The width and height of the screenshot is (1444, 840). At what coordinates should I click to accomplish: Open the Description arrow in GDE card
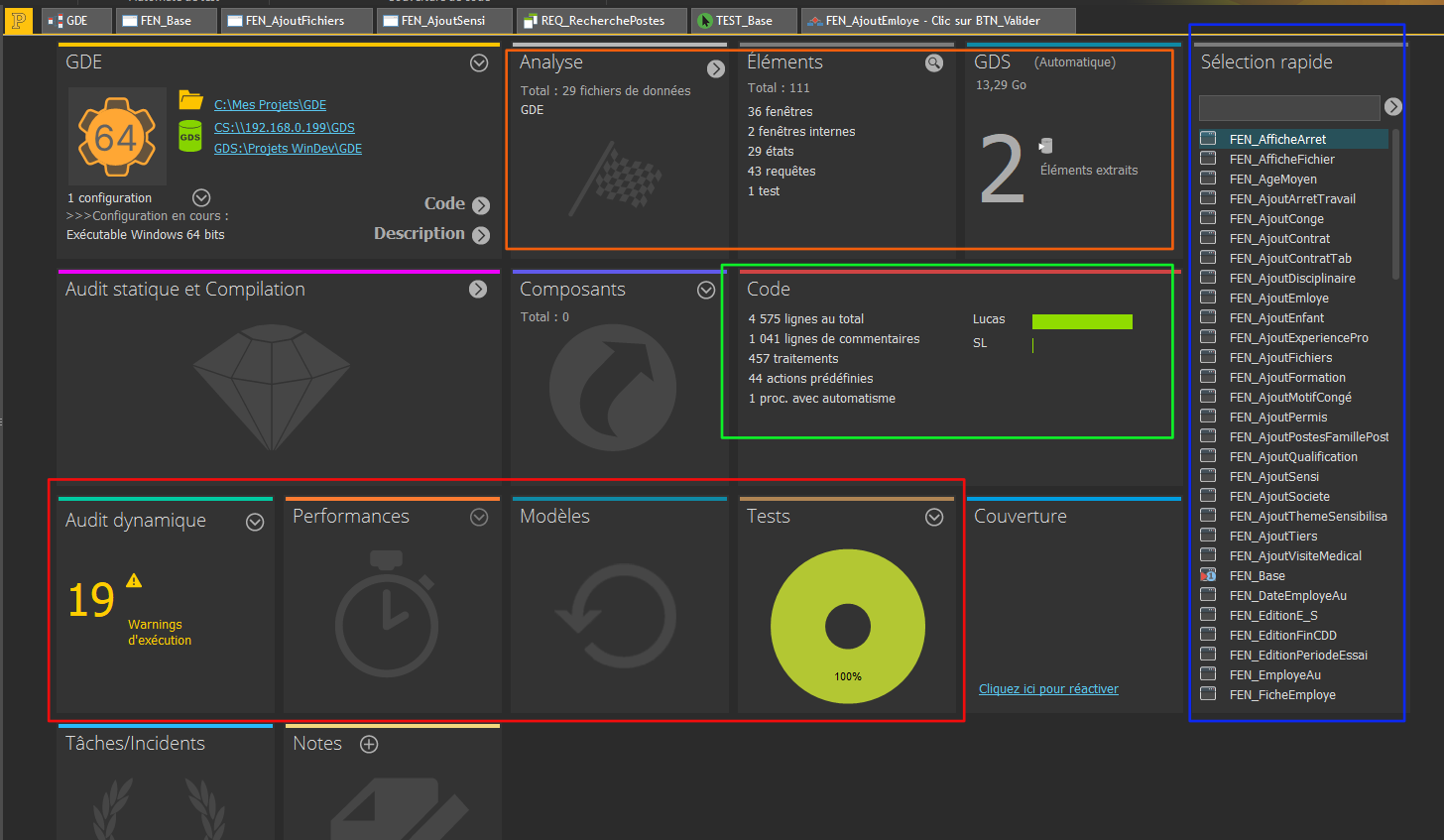point(481,235)
